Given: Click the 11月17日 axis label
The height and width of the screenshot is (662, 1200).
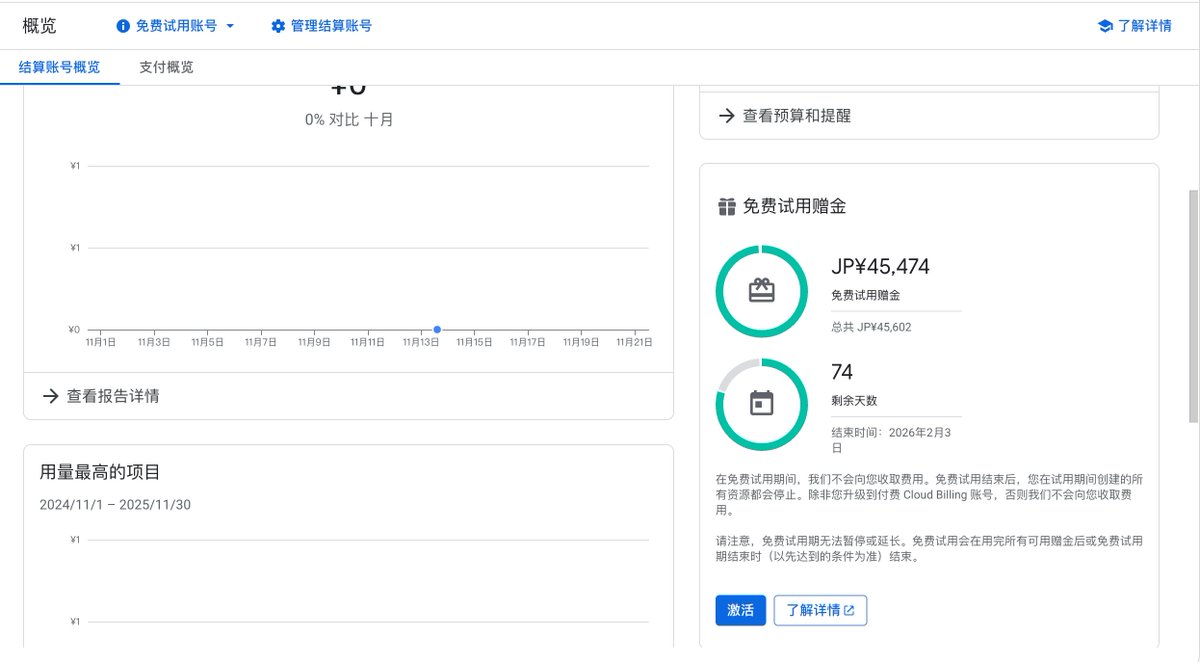Looking at the screenshot, I should [x=527, y=342].
